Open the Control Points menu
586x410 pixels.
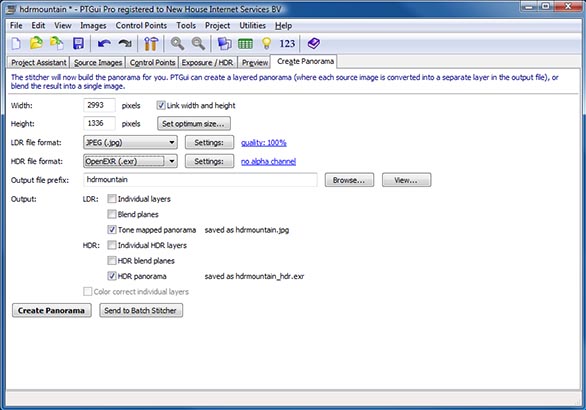141,25
